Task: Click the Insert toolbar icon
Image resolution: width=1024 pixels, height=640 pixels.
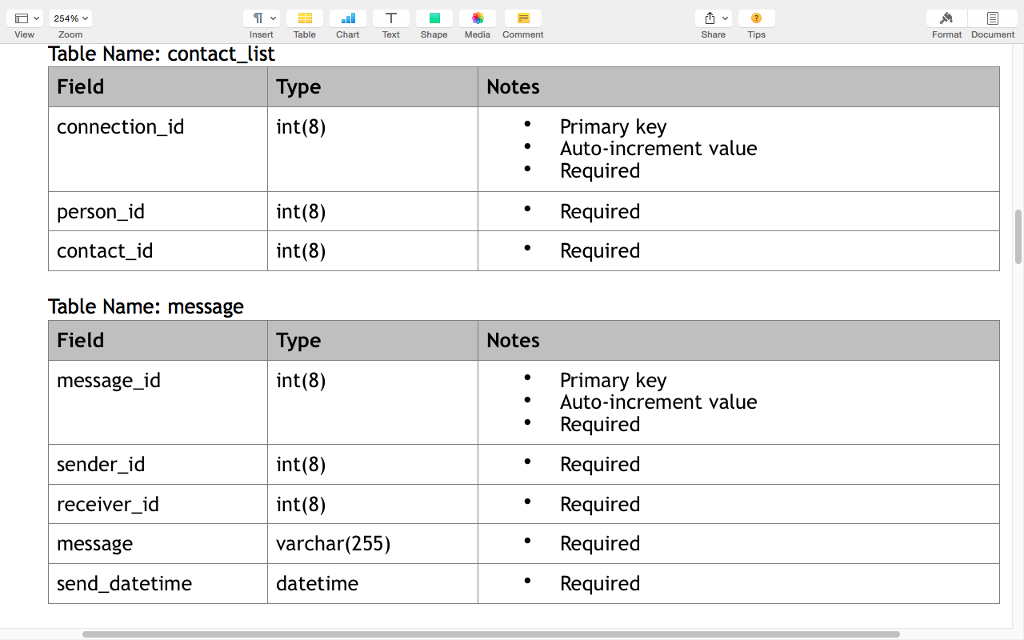Action: 256,18
